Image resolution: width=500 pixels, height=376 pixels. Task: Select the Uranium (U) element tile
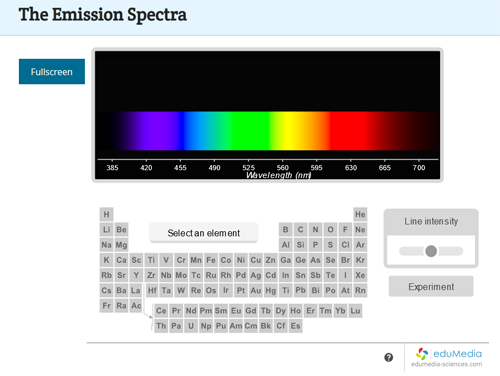click(x=191, y=326)
